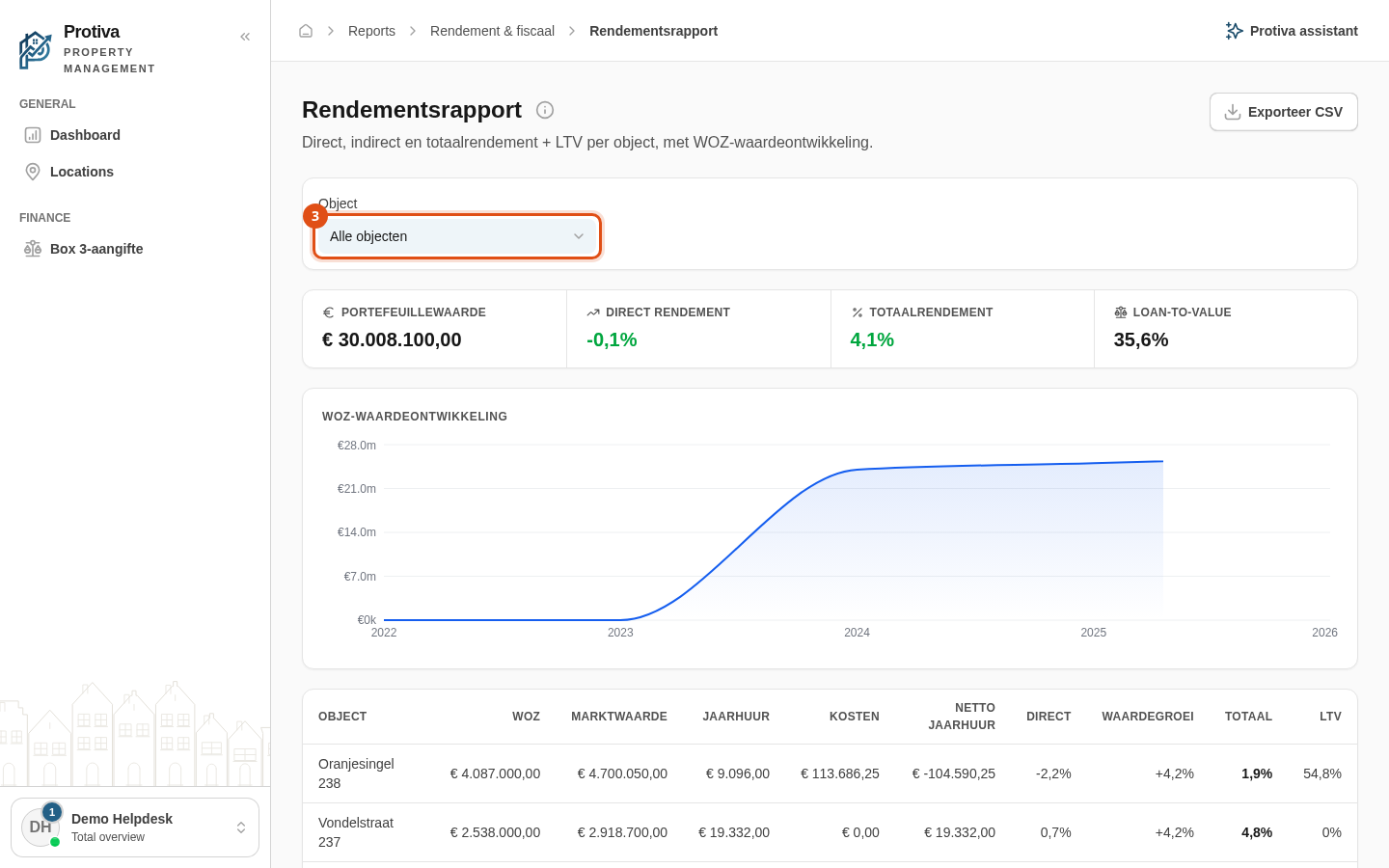Click the € 30.008.100,00 portfolio value
1389x868 pixels.
click(392, 339)
